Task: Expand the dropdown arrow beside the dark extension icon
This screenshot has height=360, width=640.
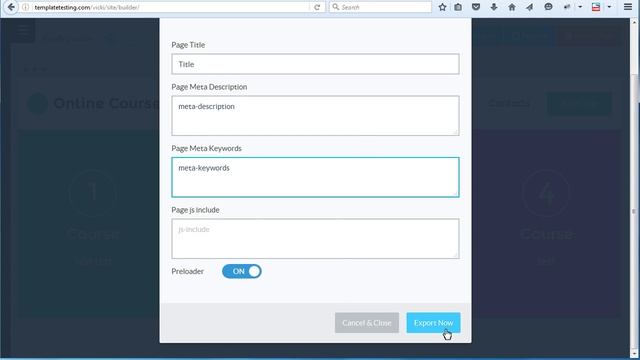Action: pos(580,7)
